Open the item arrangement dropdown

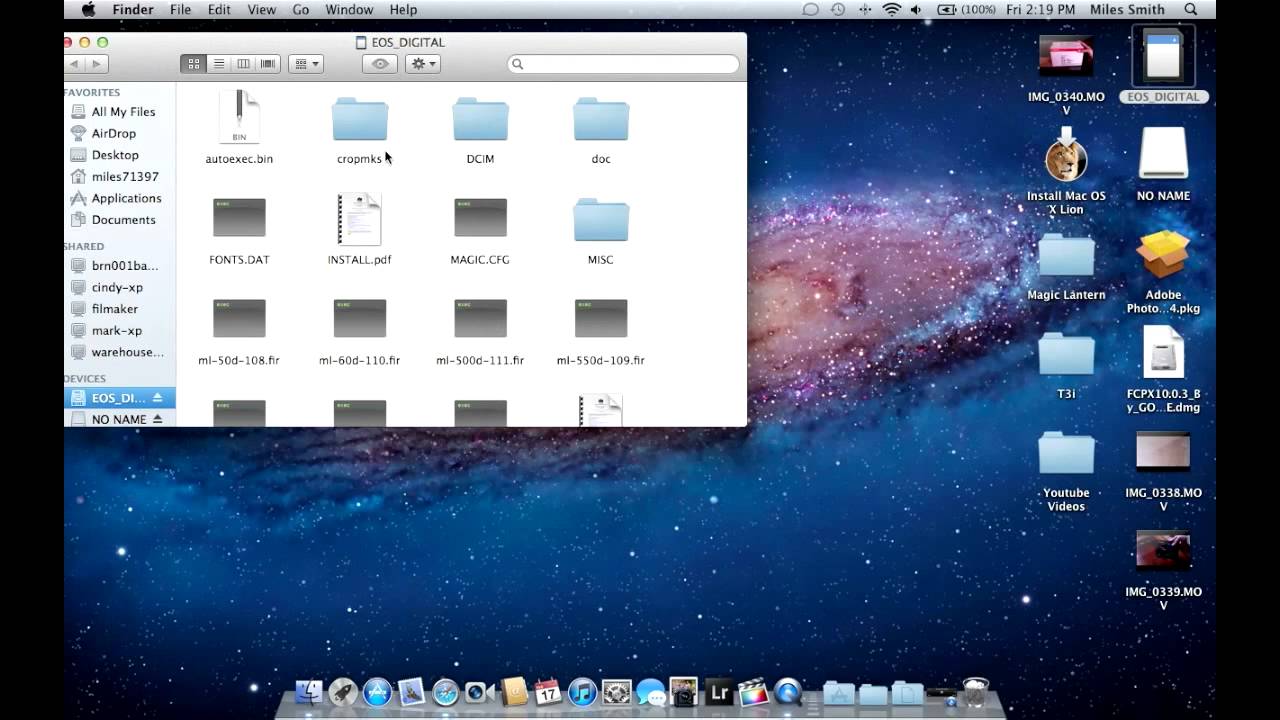click(x=305, y=63)
